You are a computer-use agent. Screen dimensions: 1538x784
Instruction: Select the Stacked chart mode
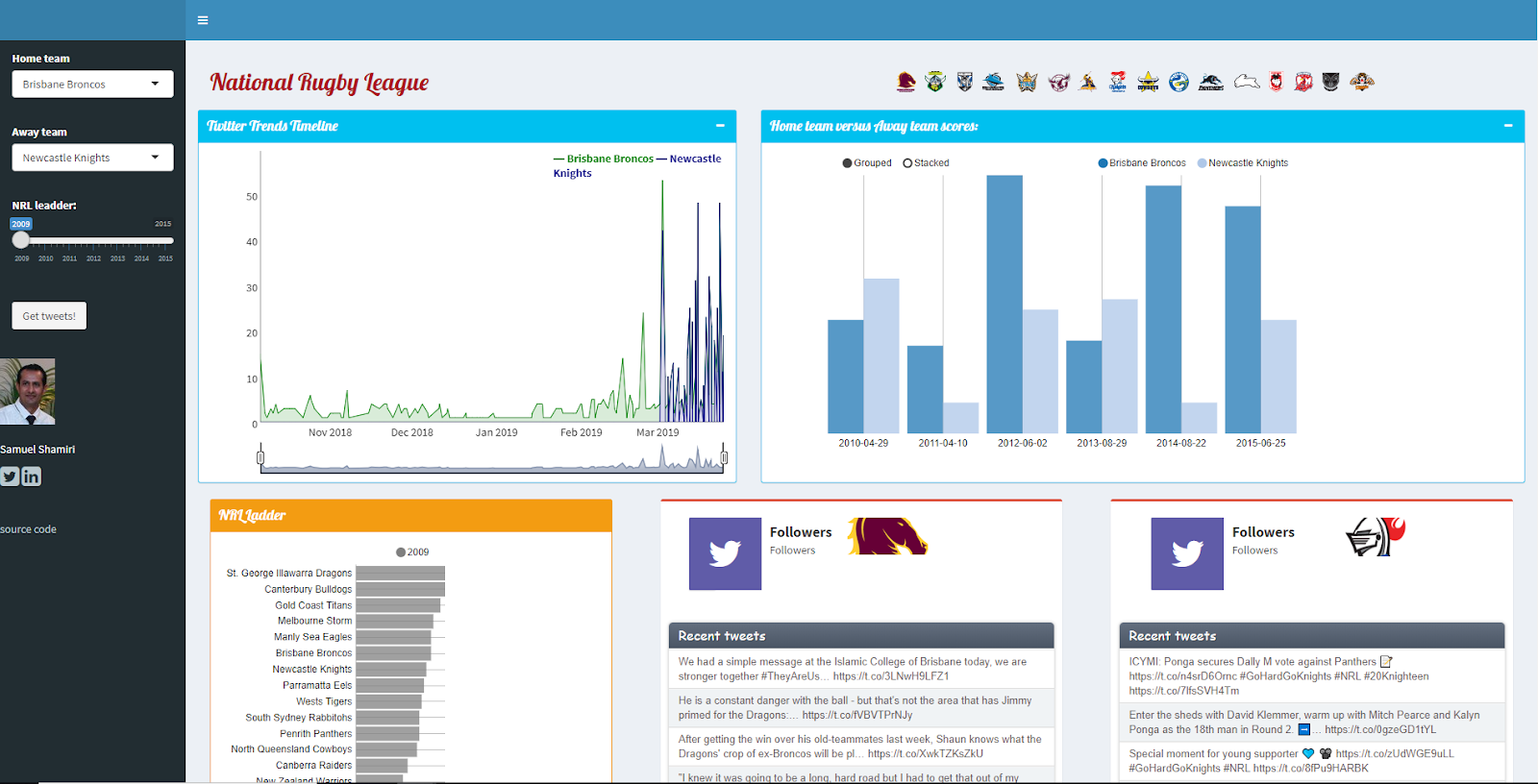(927, 163)
